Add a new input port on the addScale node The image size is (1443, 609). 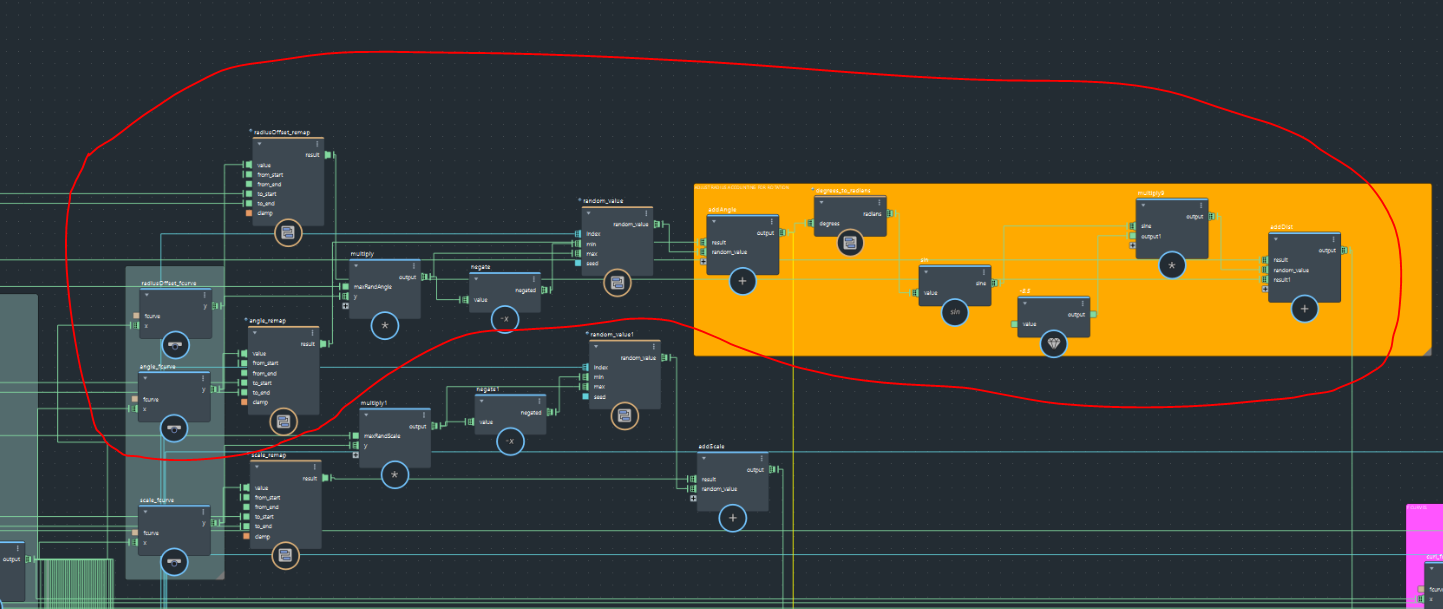(693, 498)
